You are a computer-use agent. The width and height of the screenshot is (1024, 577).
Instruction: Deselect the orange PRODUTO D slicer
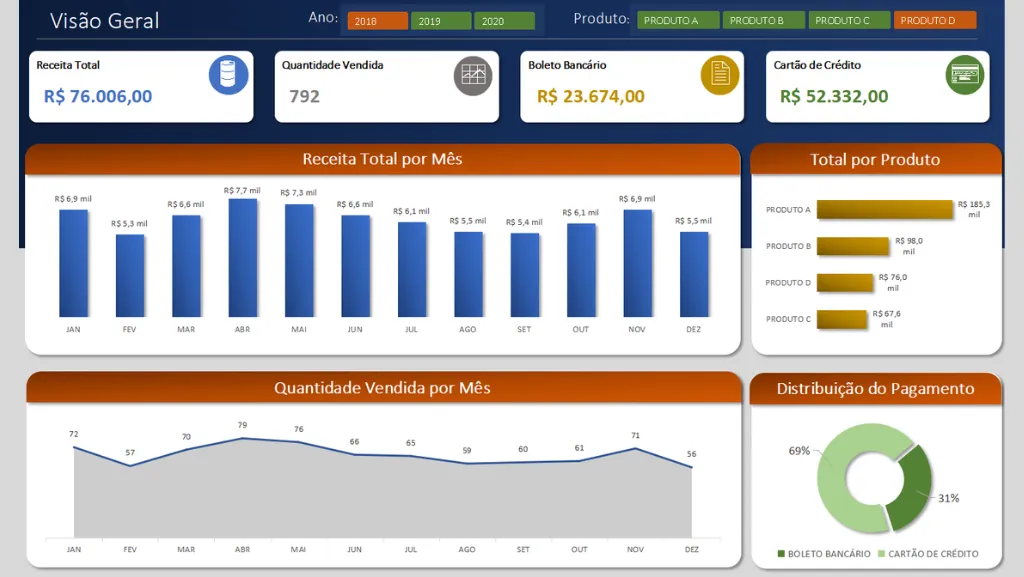[934, 20]
